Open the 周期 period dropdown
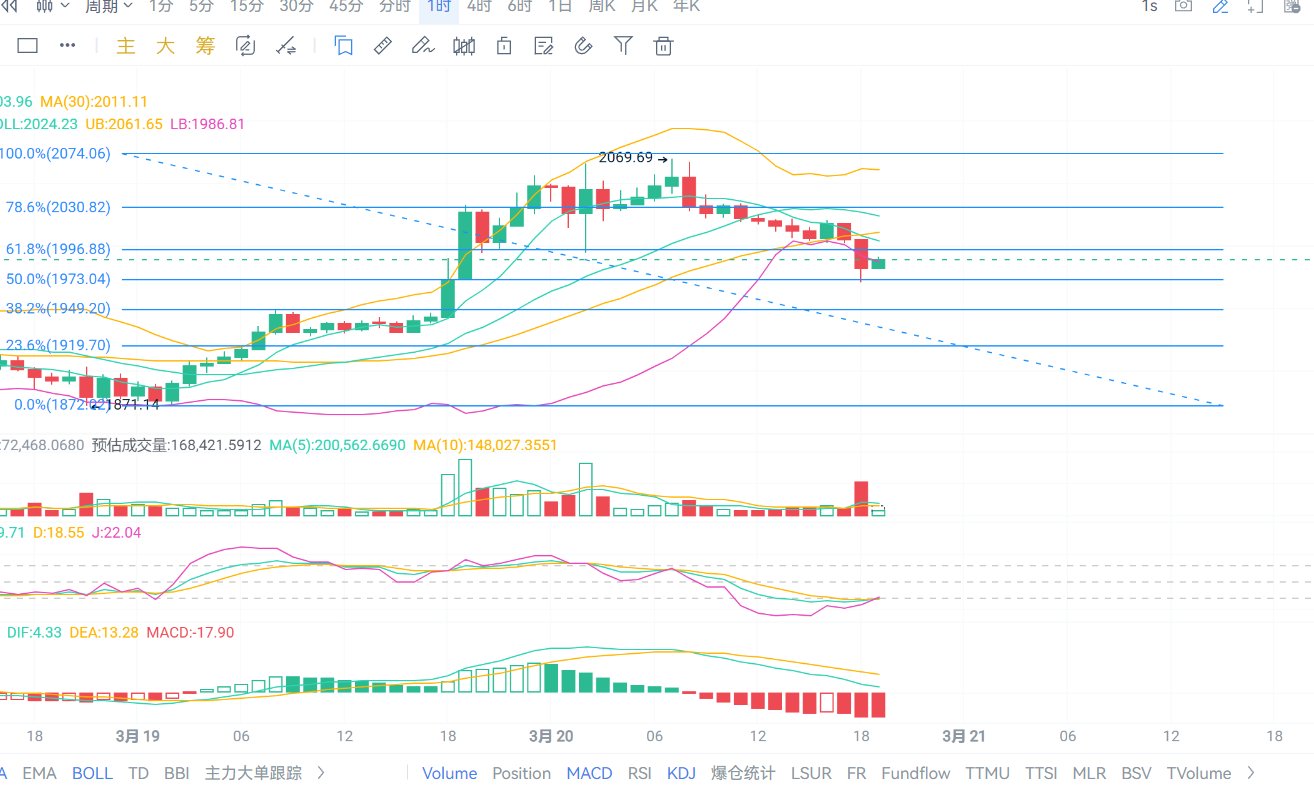The height and width of the screenshot is (790, 1314). (108, 6)
